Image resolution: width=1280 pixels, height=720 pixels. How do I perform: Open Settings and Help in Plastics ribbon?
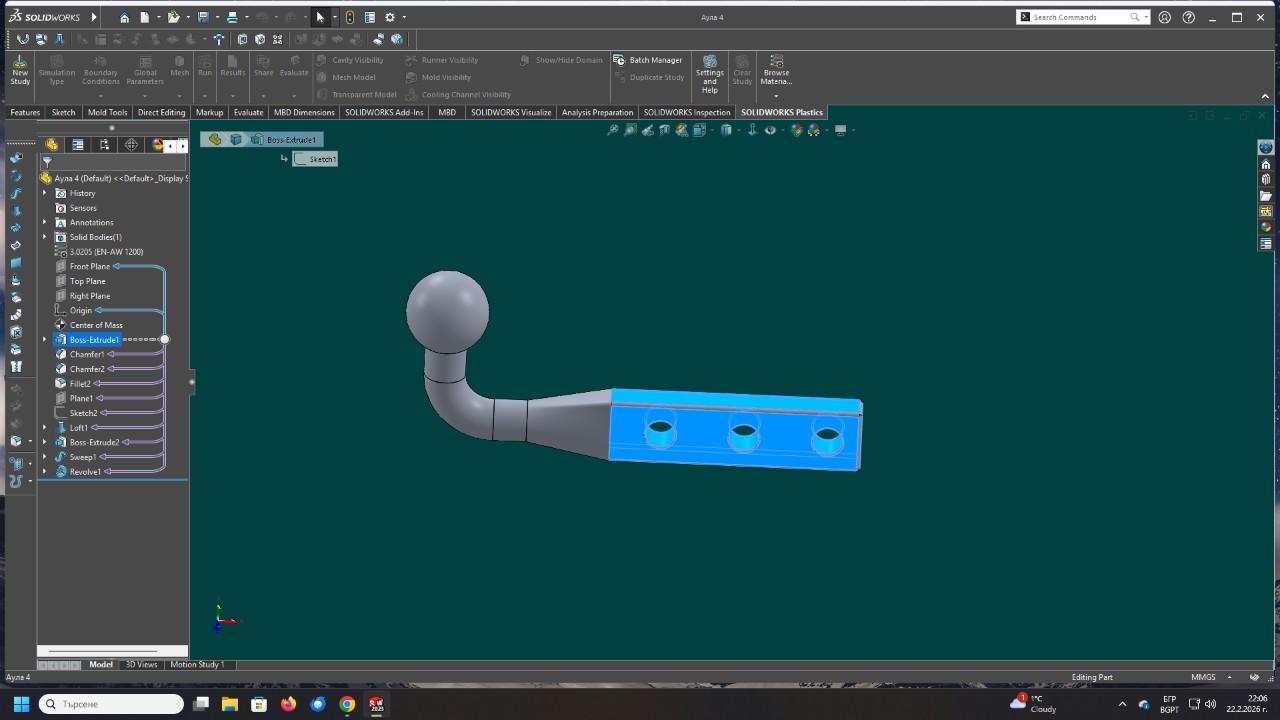[x=709, y=73]
